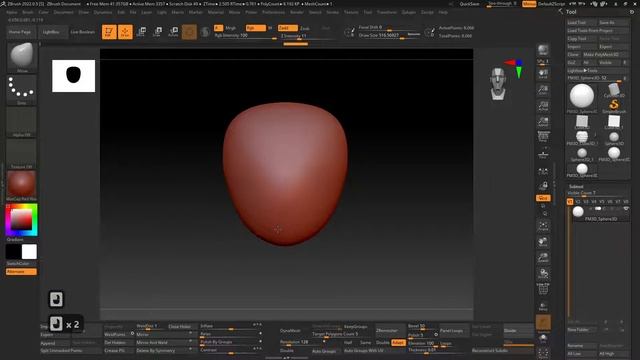
Task: Click the Frame view icon
Action: pyautogui.click(x=543, y=226)
